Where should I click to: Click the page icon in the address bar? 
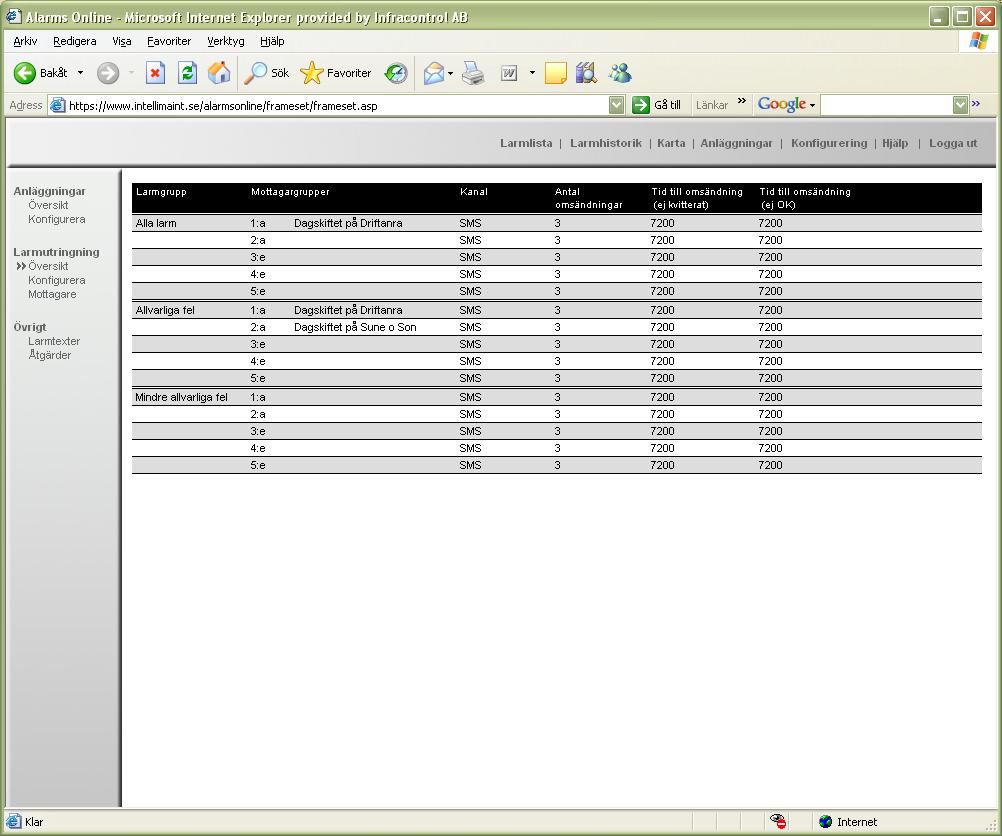[58, 105]
